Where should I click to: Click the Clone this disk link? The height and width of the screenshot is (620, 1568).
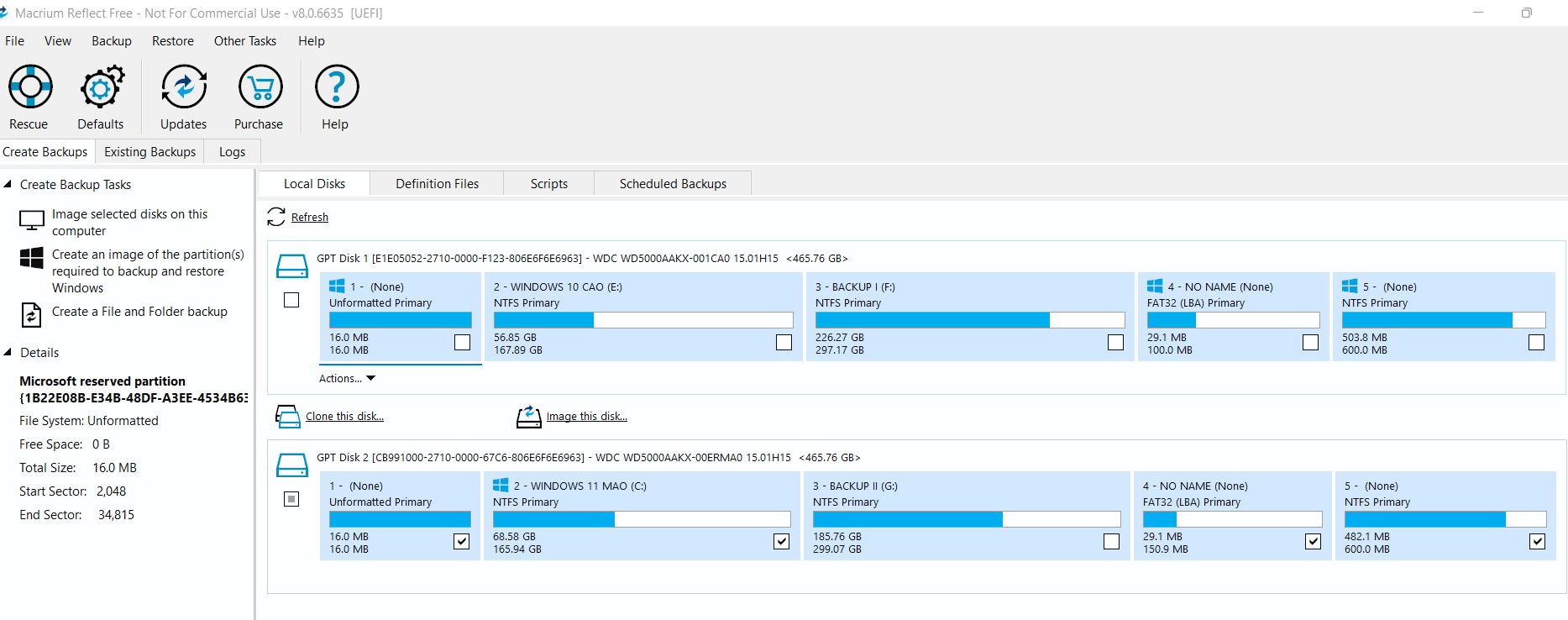344,416
